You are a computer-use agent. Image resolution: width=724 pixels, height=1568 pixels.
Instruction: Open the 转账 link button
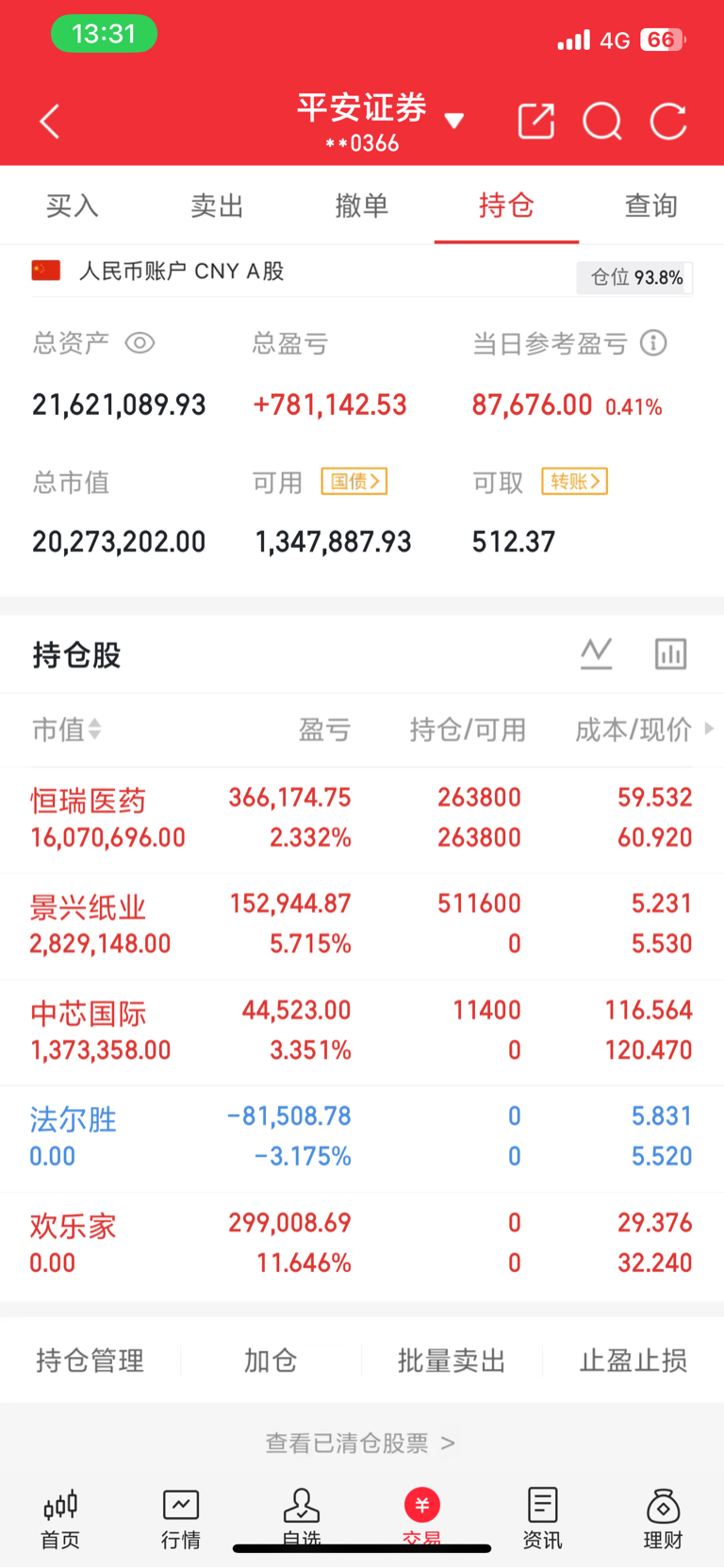click(574, 482)
